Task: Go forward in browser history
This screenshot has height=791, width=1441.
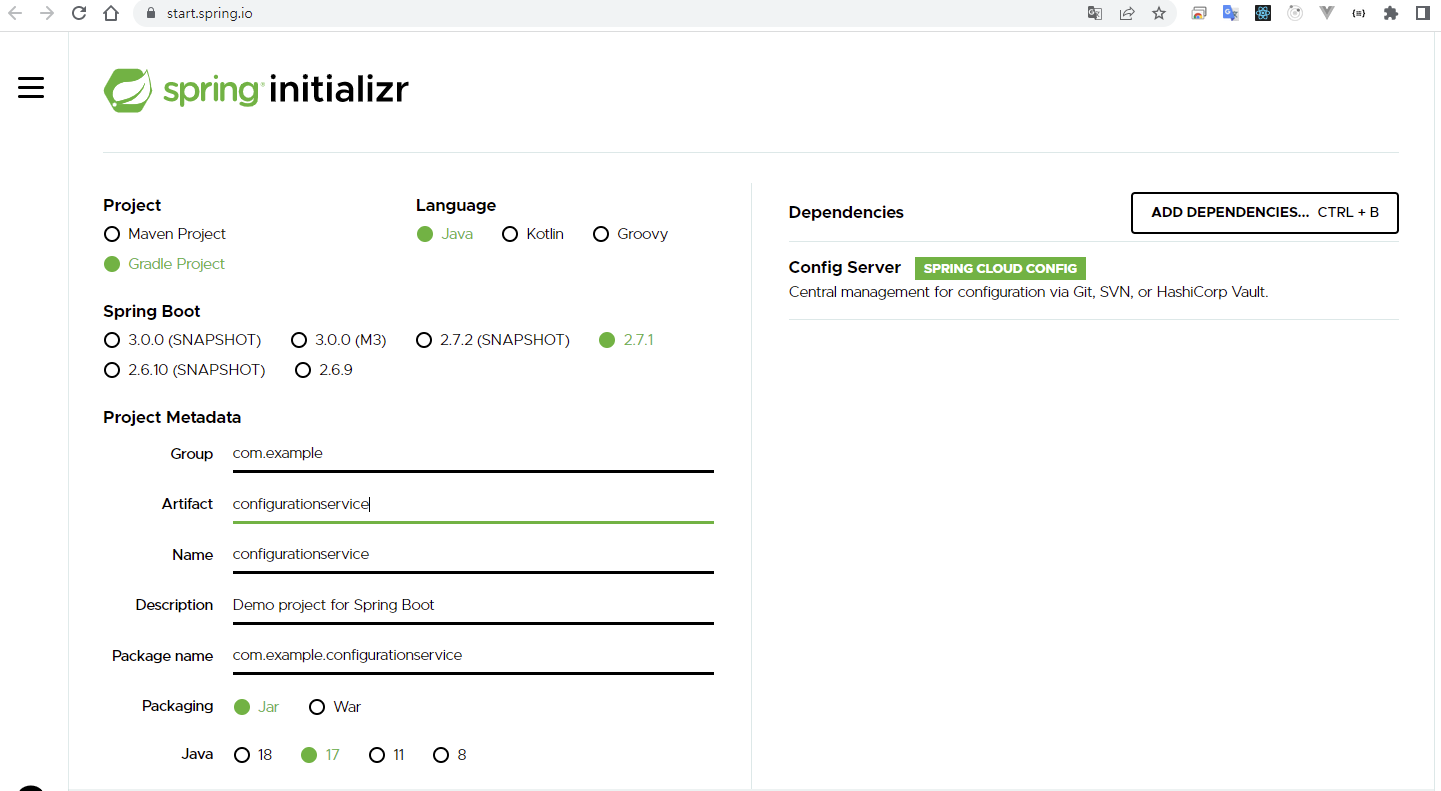Action: (x=47, y=13)
